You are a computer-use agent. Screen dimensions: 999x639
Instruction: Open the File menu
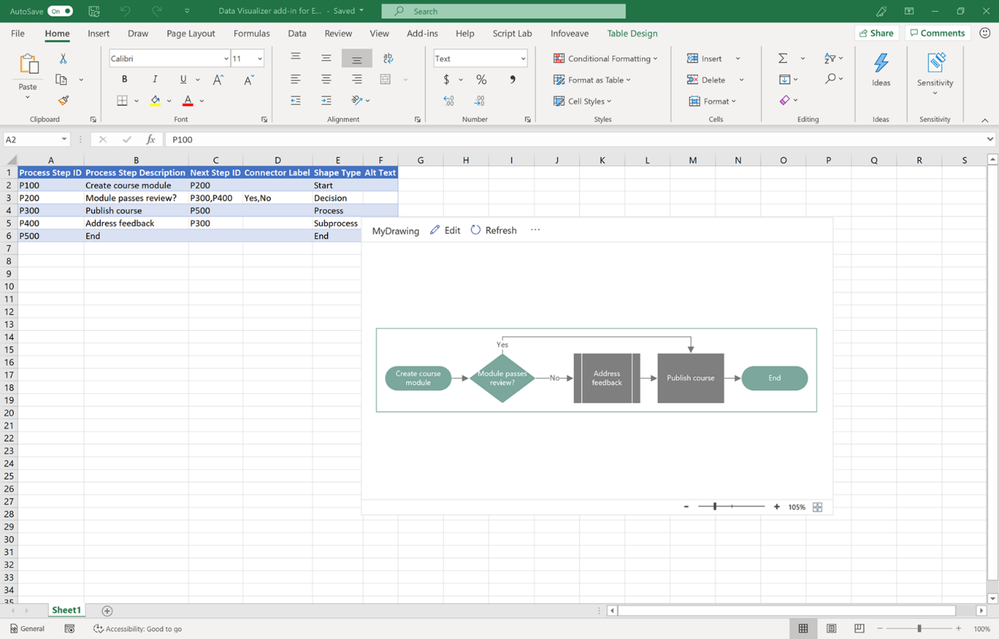18,33
